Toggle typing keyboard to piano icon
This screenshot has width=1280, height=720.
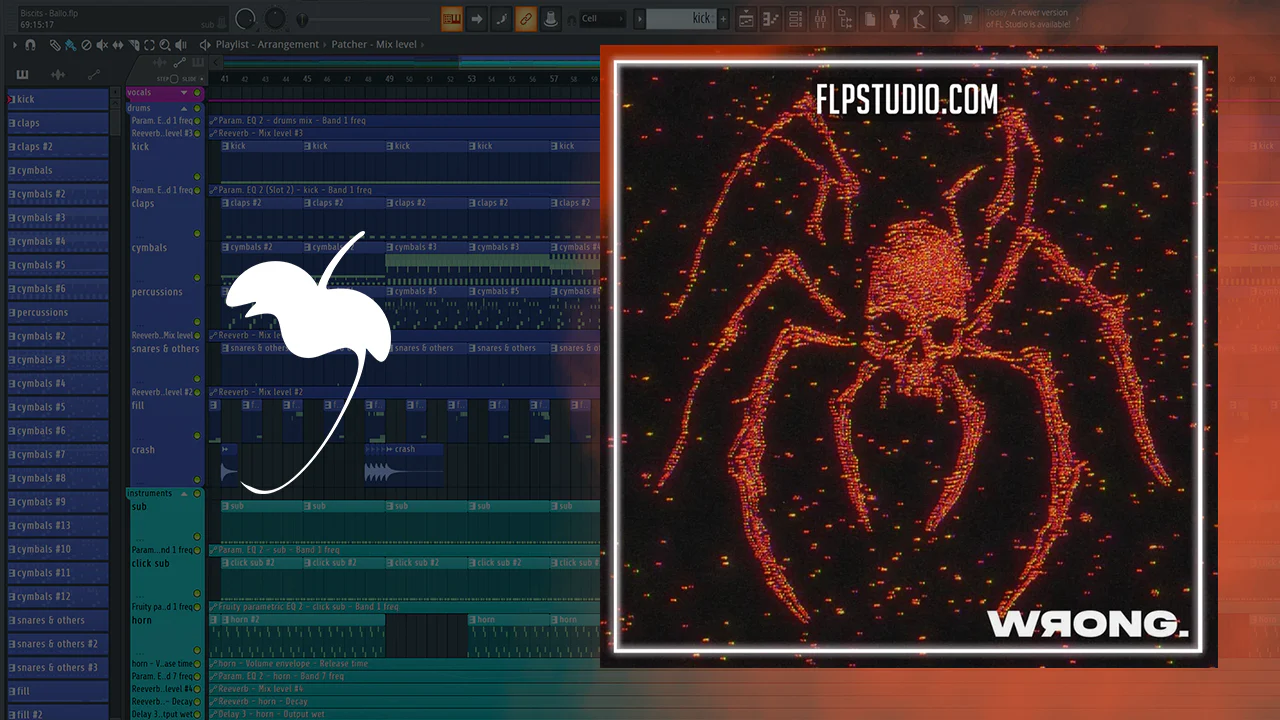pyautogui.click(x=452, y=19)
